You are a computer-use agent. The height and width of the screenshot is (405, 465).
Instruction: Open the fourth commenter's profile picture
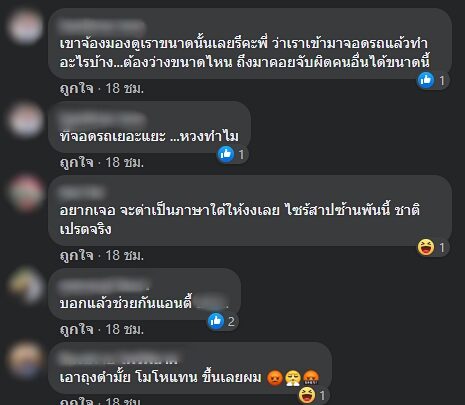[26, 287]
